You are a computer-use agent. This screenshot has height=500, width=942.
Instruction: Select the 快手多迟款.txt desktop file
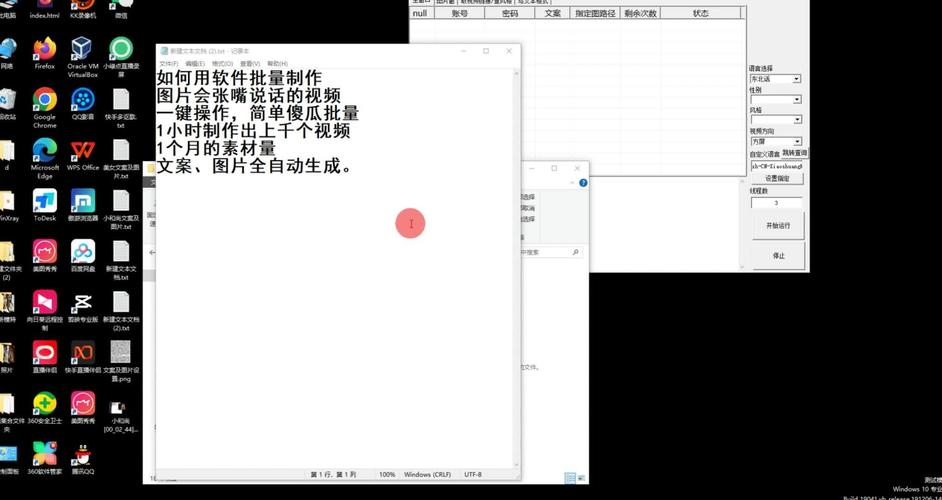pyautogui.click(x=121, y=100)
